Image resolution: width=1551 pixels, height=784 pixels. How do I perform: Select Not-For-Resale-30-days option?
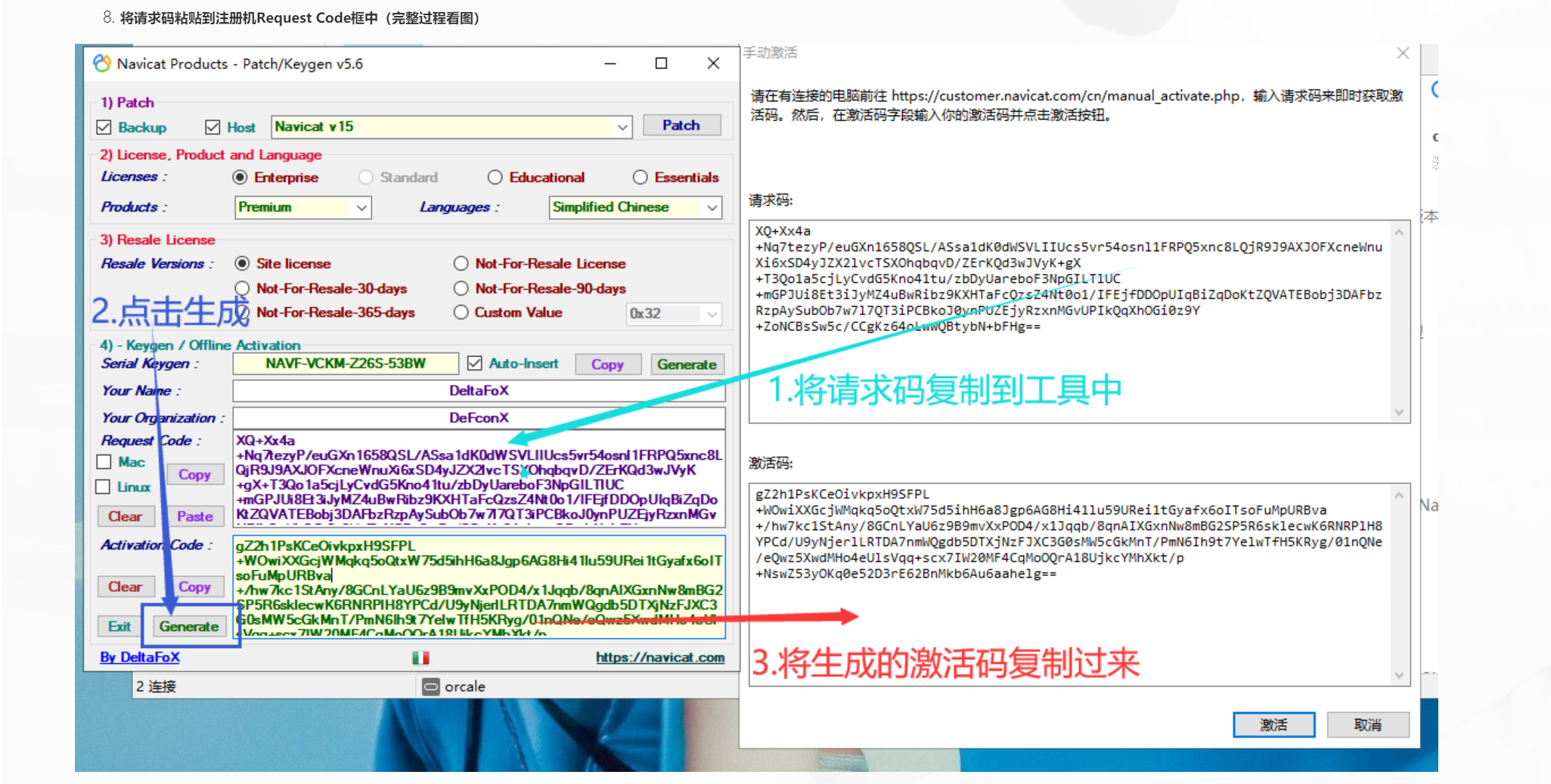(242, 288)
